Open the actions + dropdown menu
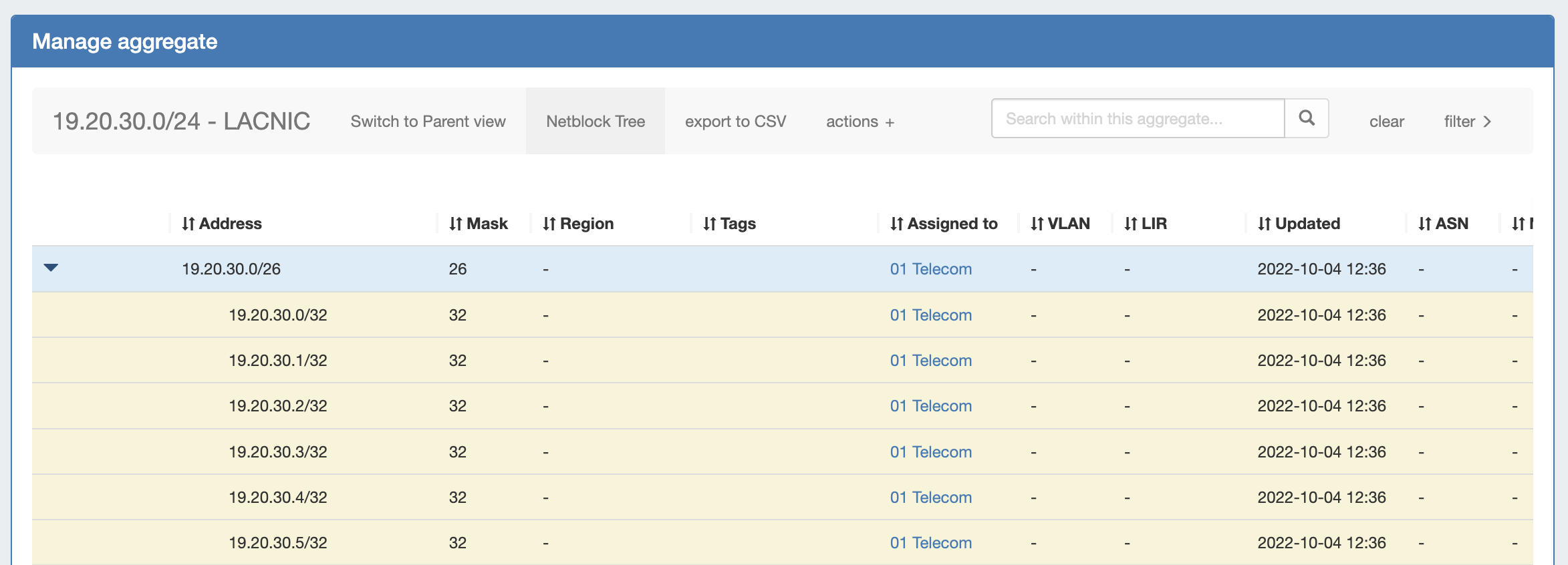The width and height of the screenshot is (1568, 565). pyautogui.click(x=860, y=122)
